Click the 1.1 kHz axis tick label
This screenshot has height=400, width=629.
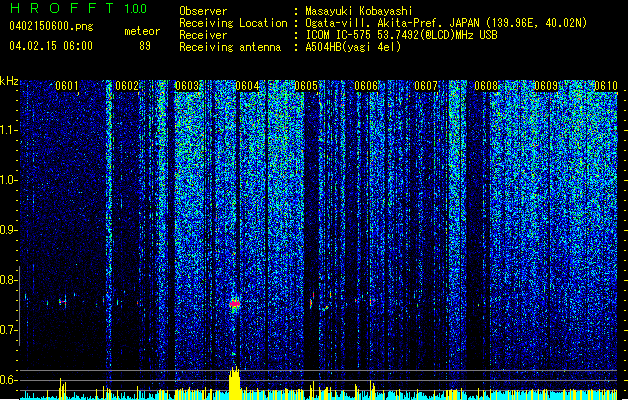[x=9, y=130]
